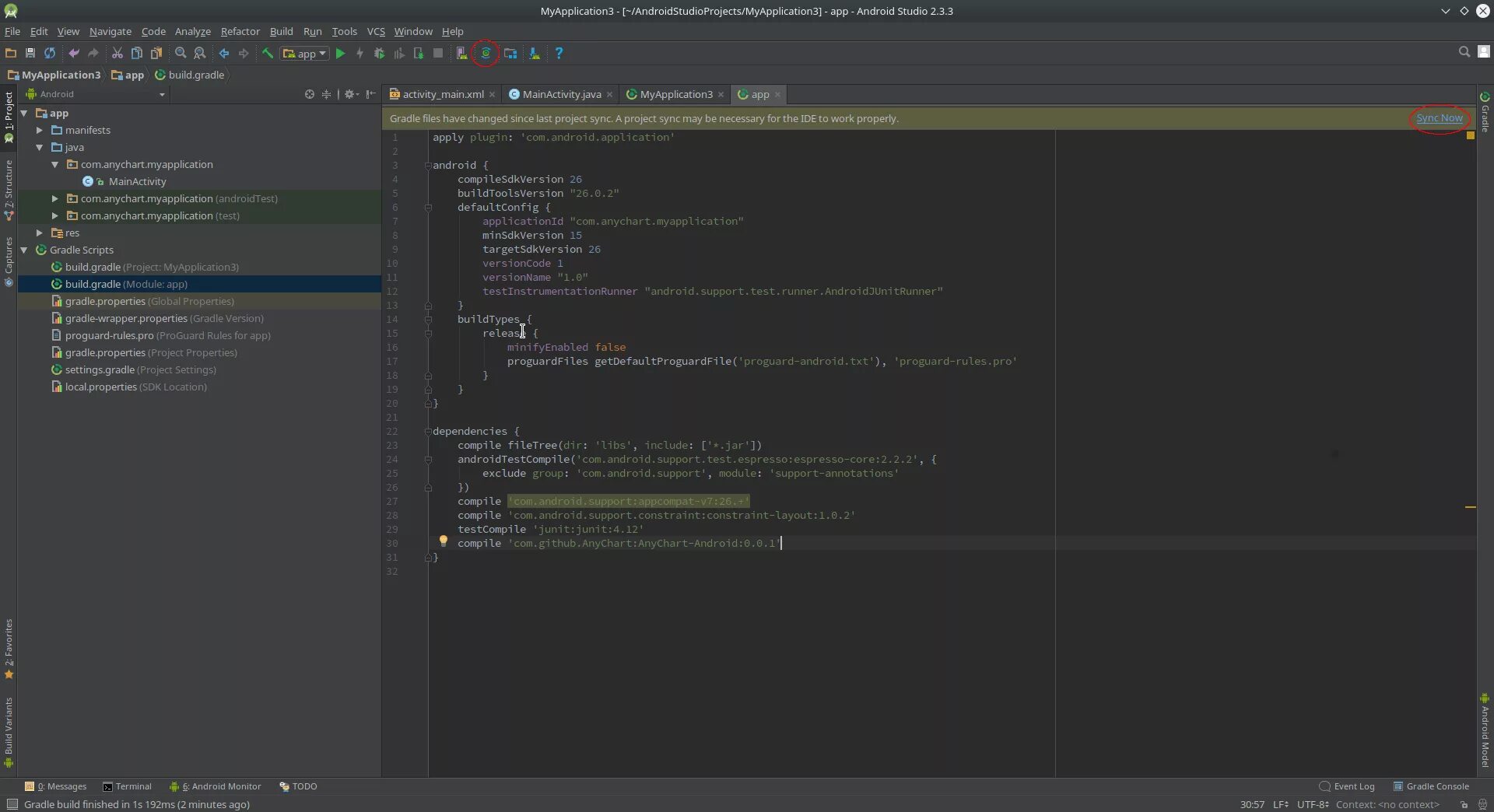Click the Open folder icon in toolbar
Image resolution: width=1494 pixels, height=812 pixels.
coord(11,53)
